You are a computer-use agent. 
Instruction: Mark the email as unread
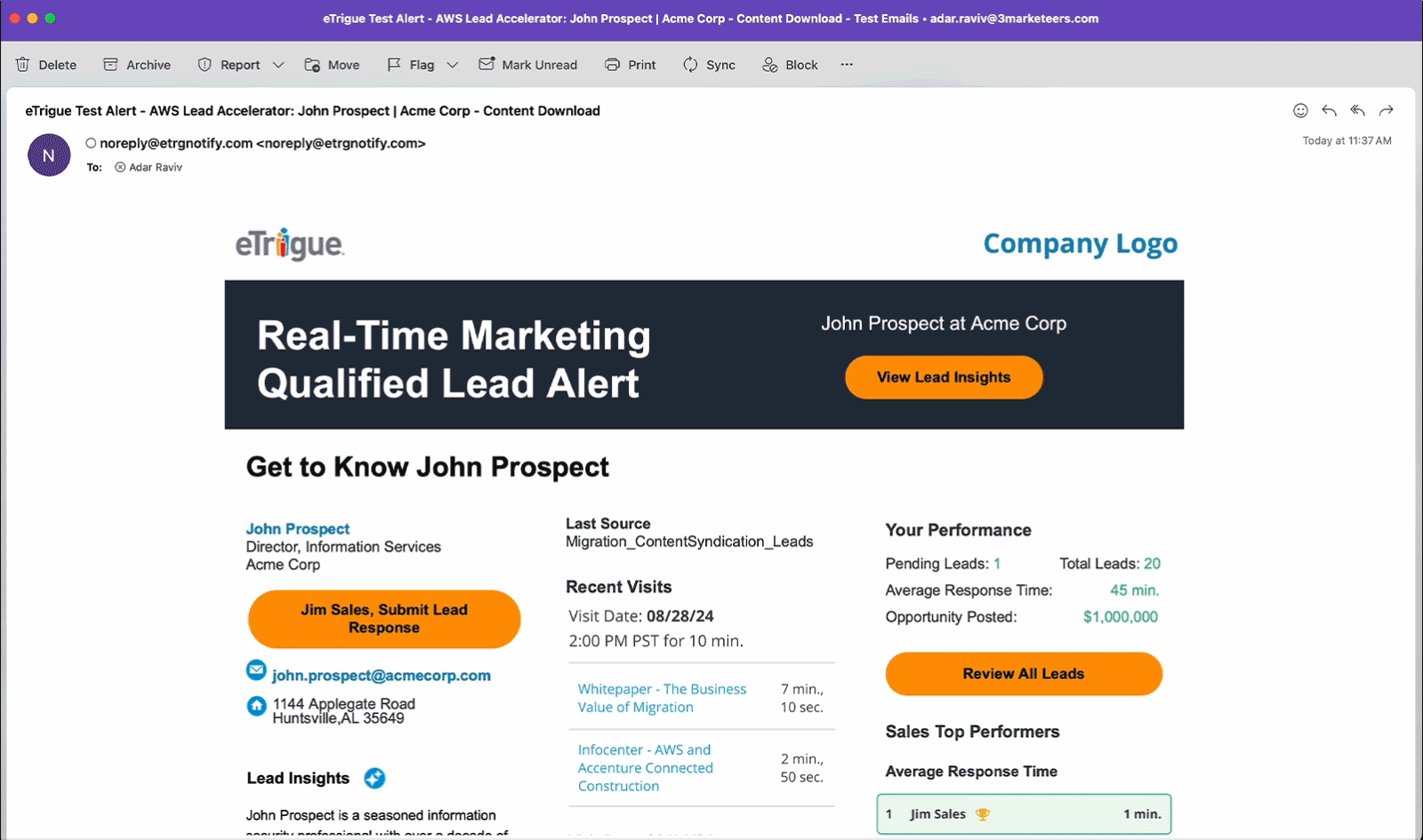click(x=528, y=65)
